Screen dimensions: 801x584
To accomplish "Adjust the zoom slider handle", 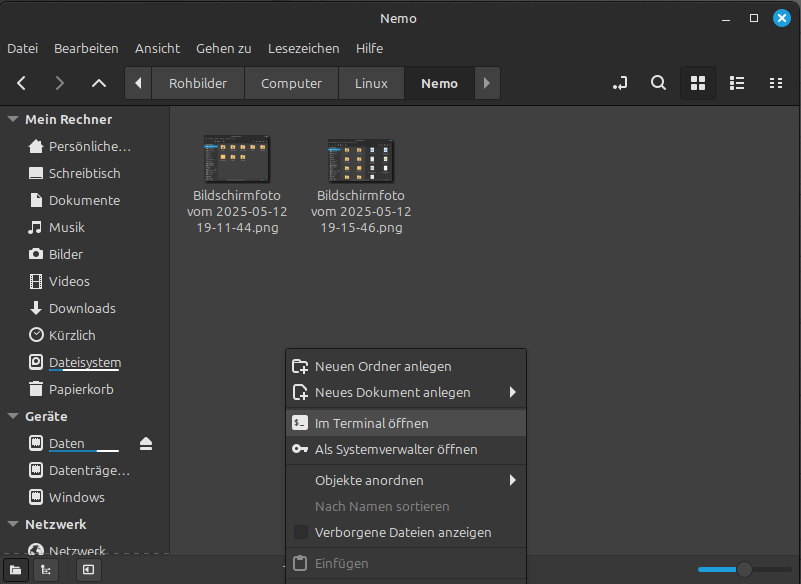I will [x=744, y=569].
